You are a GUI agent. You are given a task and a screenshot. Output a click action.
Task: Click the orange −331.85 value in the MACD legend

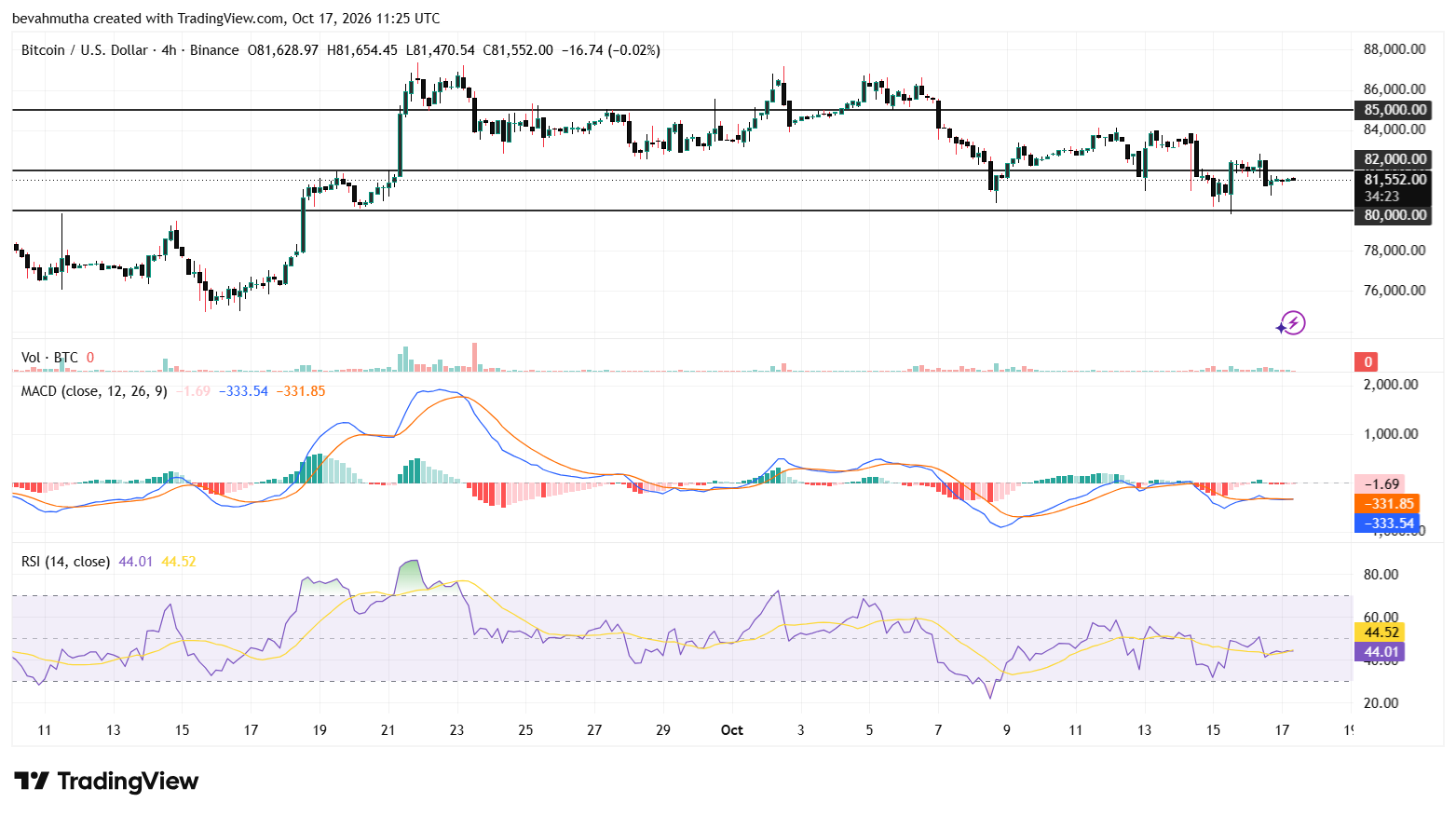click(301, 391)
